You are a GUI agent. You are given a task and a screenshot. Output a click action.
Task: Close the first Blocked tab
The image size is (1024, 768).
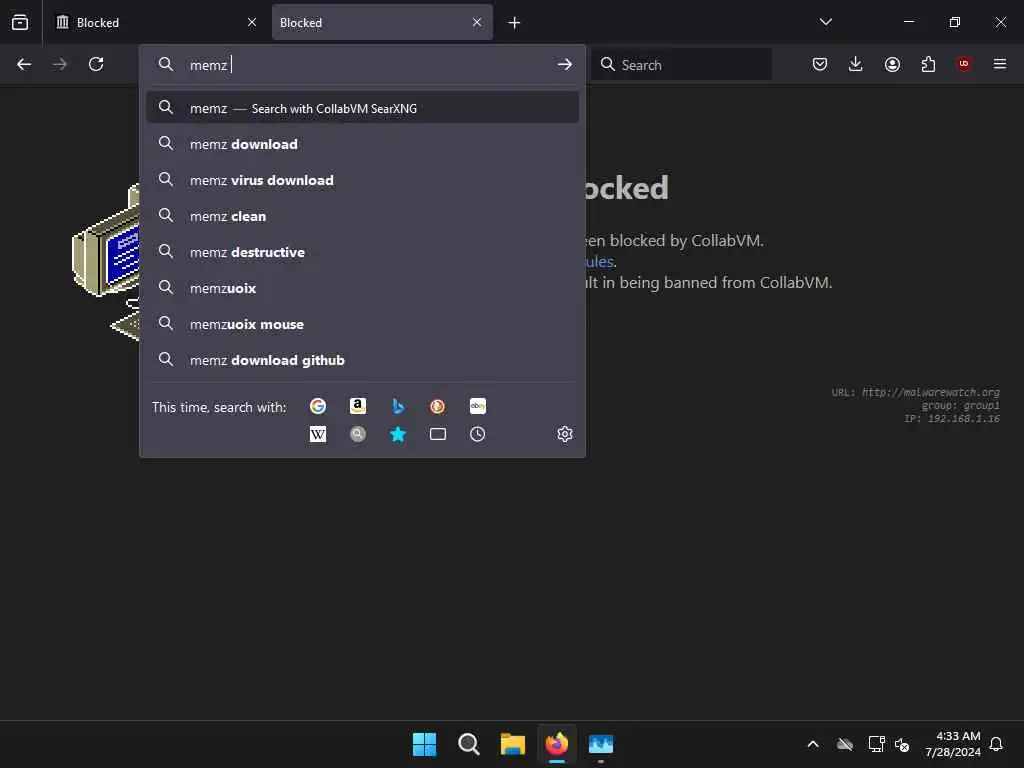251,22
